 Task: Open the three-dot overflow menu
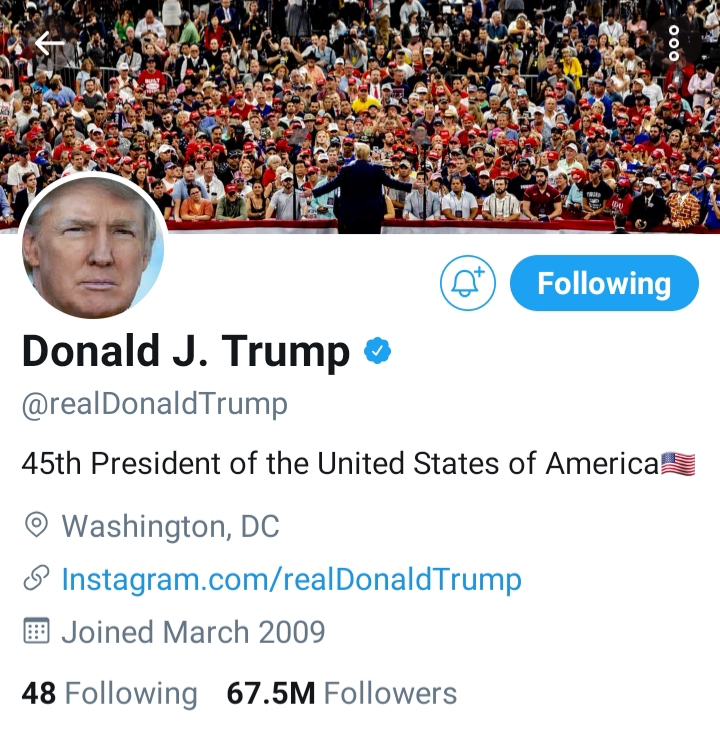click(x=674, y=43)
